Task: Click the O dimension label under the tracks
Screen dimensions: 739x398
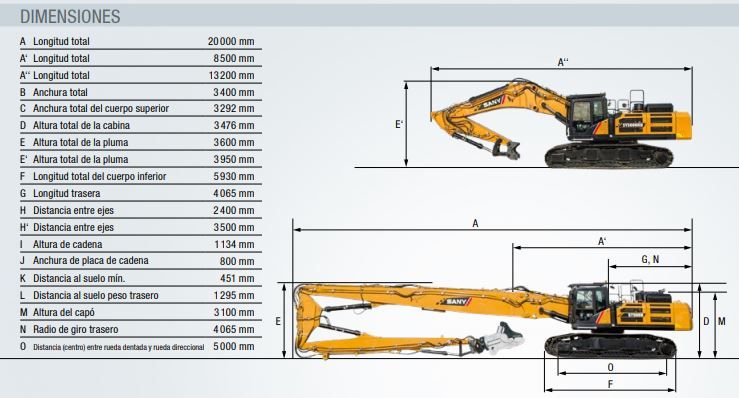Action: (x=610, y=367)
